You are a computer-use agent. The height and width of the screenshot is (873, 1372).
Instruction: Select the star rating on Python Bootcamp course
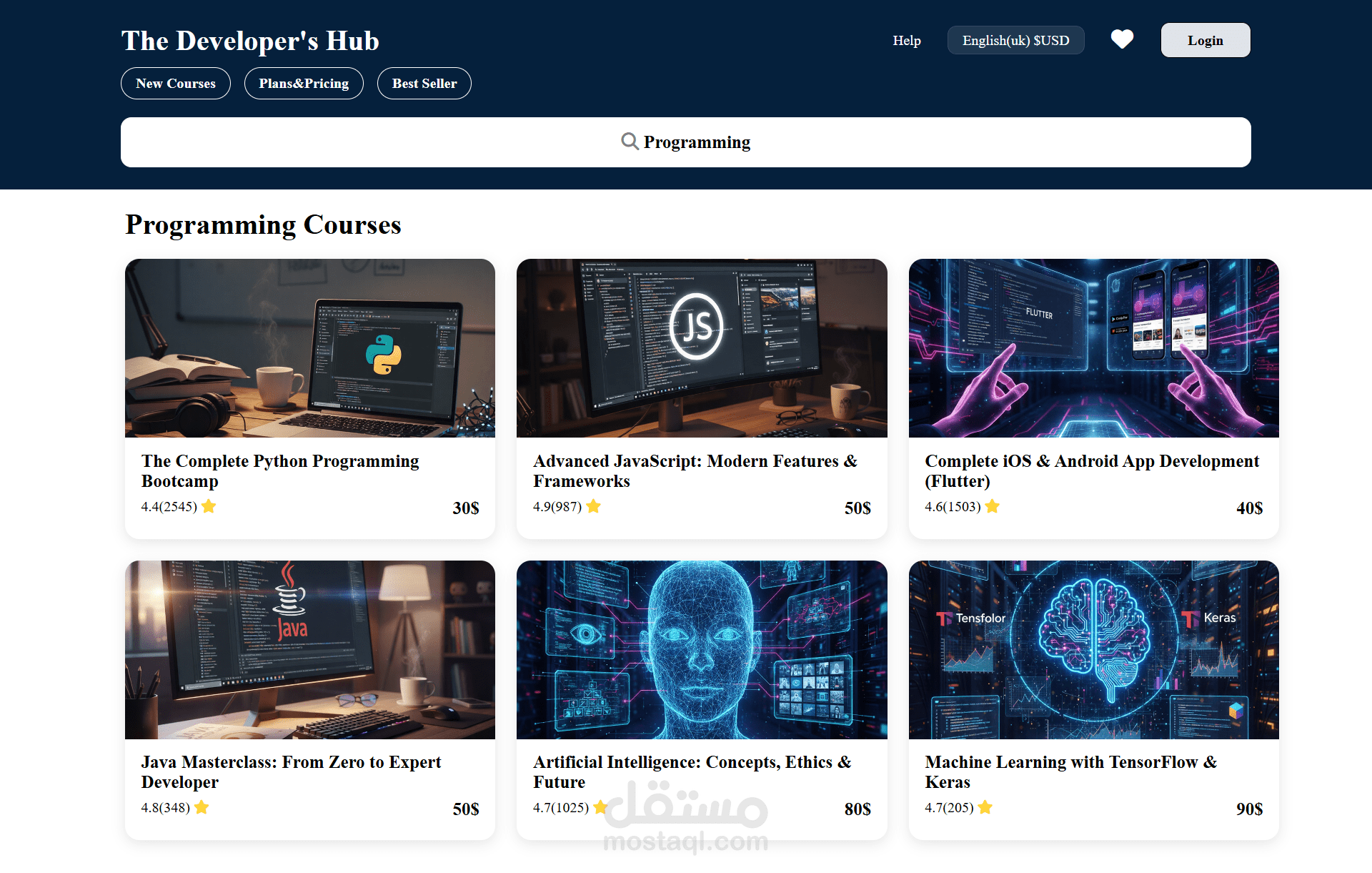[x=209, y=506]
